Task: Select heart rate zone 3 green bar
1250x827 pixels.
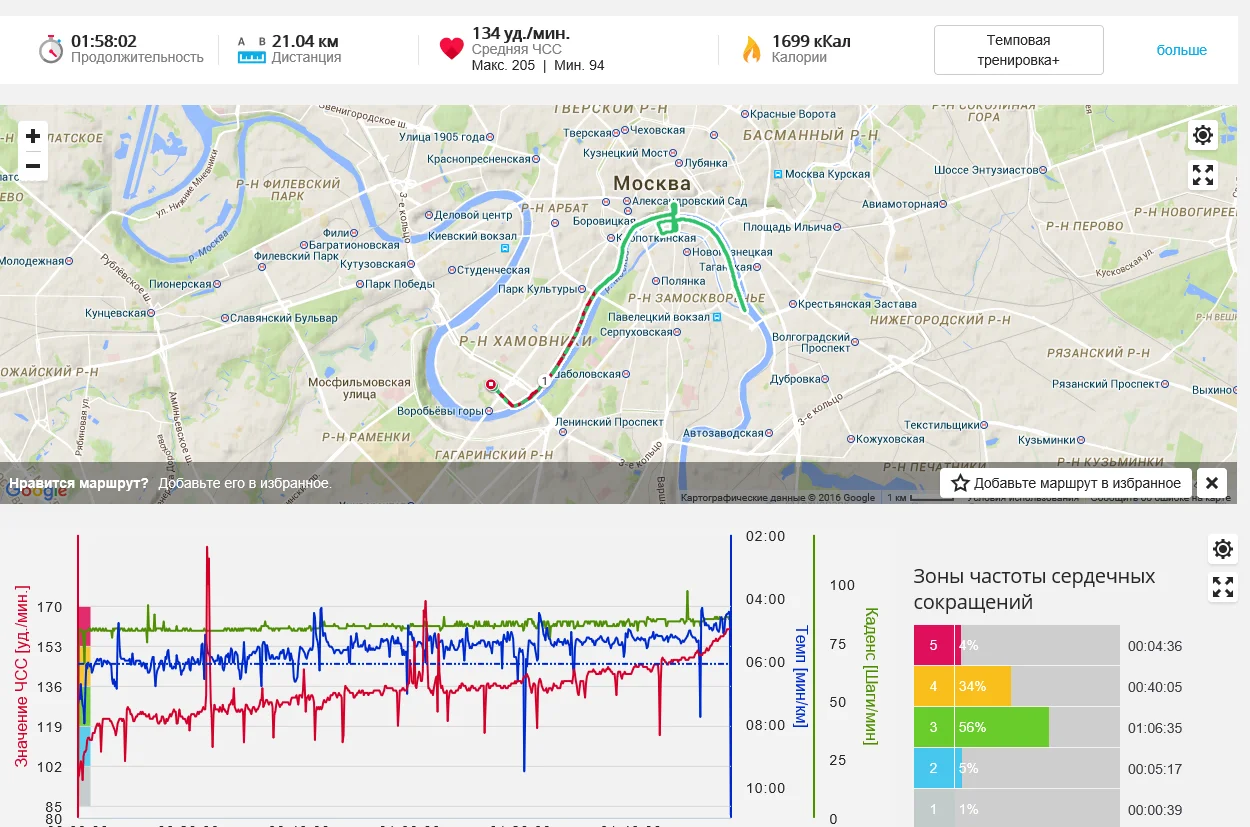Action: tap(981, 727)
